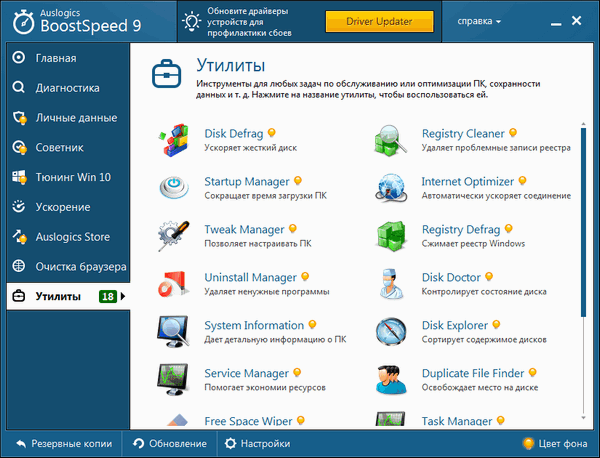Click the Uninstall Manager icon
This screenshot has width=600, height=458.
pos(176,285)
